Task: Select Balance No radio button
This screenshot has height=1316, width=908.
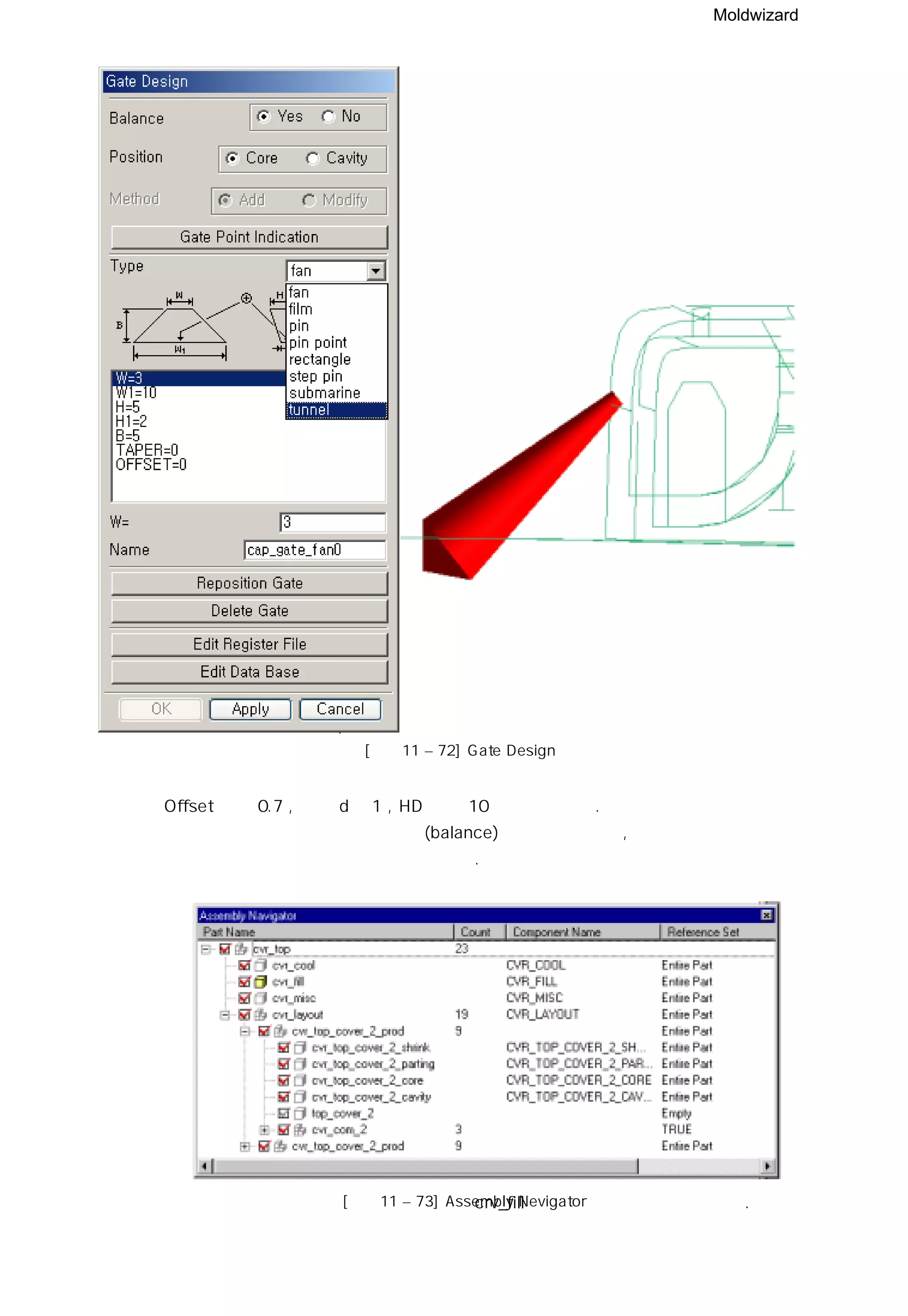Action: click(328, 117)
